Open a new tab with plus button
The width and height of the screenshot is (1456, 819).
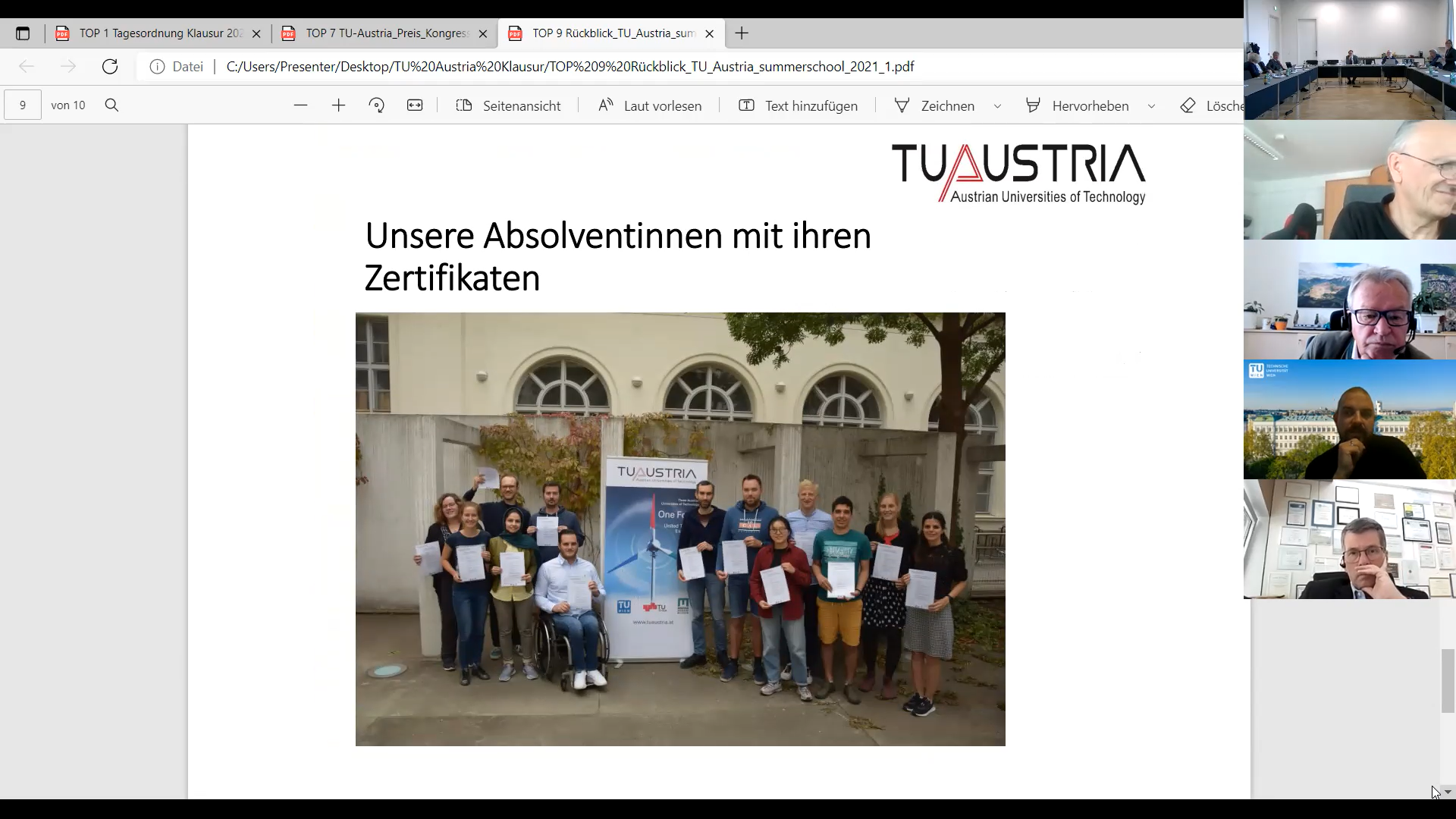tap(742, 33)
